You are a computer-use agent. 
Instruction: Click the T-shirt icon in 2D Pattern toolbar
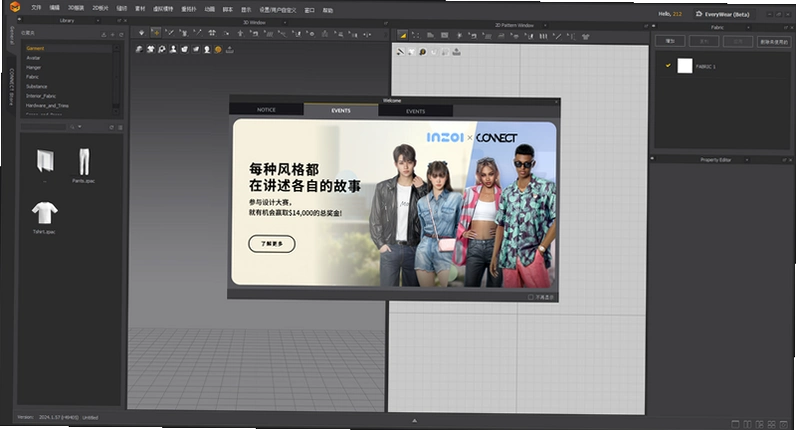585,37
